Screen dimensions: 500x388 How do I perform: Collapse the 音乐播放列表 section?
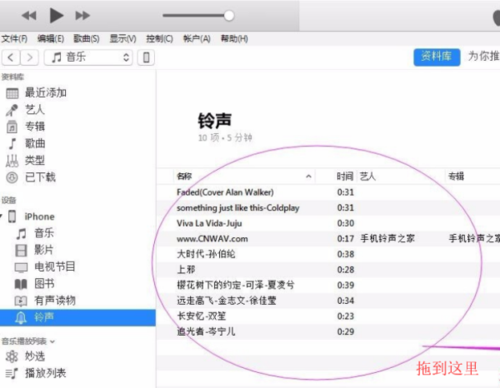tap(52, 342)
